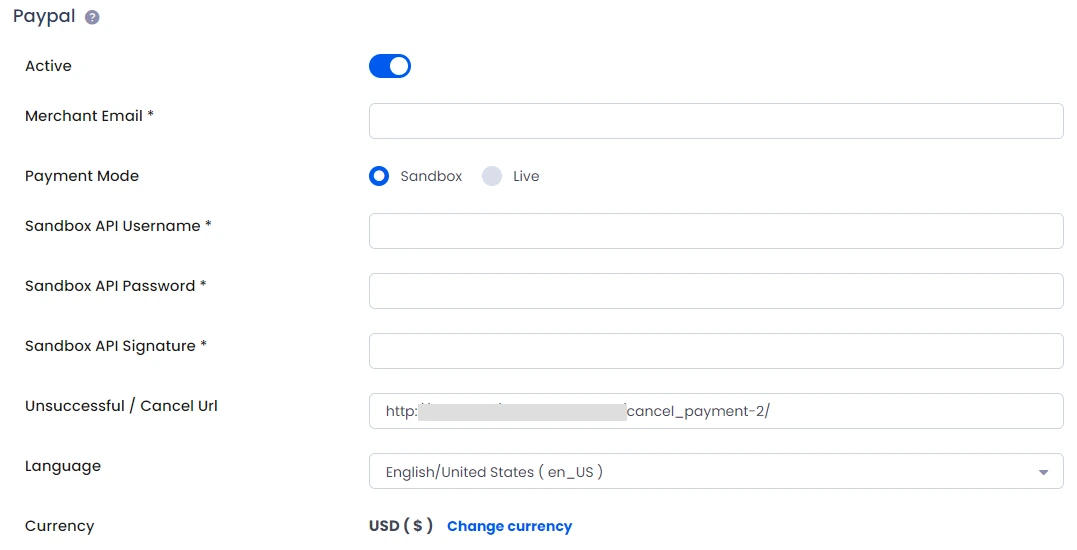Open the English/United States language combo box
1077x550 pixels.
point(716,471)
